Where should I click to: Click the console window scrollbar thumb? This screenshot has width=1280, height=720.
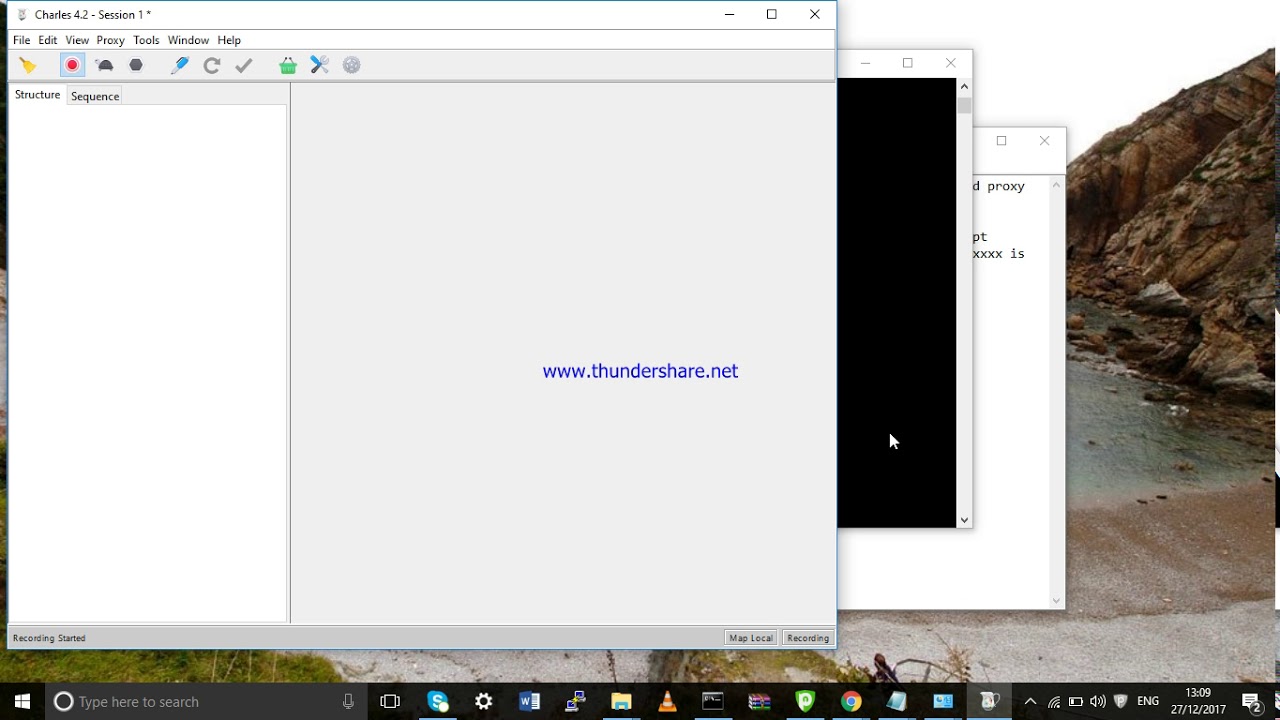point(964,105)
